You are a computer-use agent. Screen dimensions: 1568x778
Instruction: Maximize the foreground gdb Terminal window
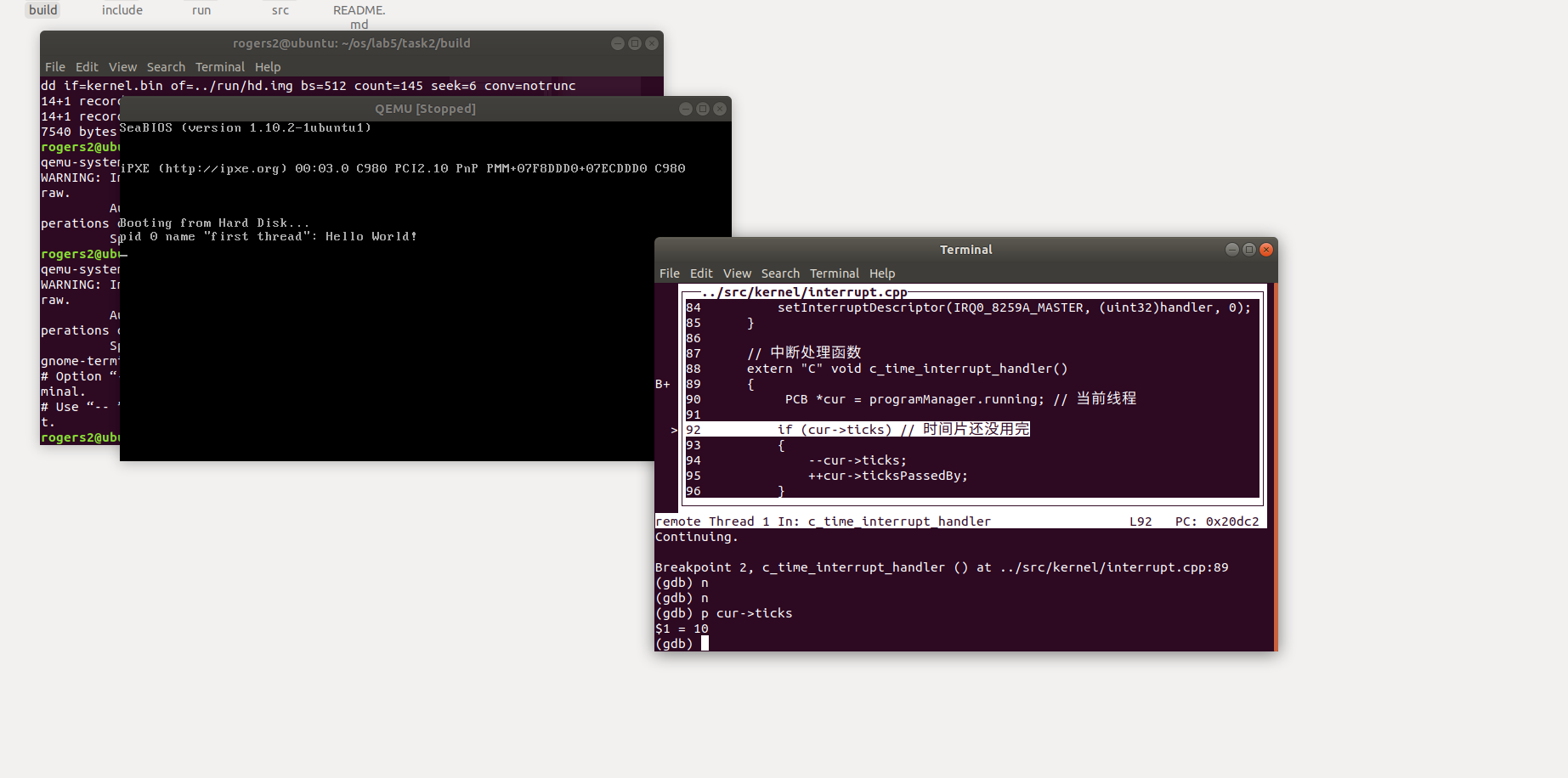click(1248, 250)
